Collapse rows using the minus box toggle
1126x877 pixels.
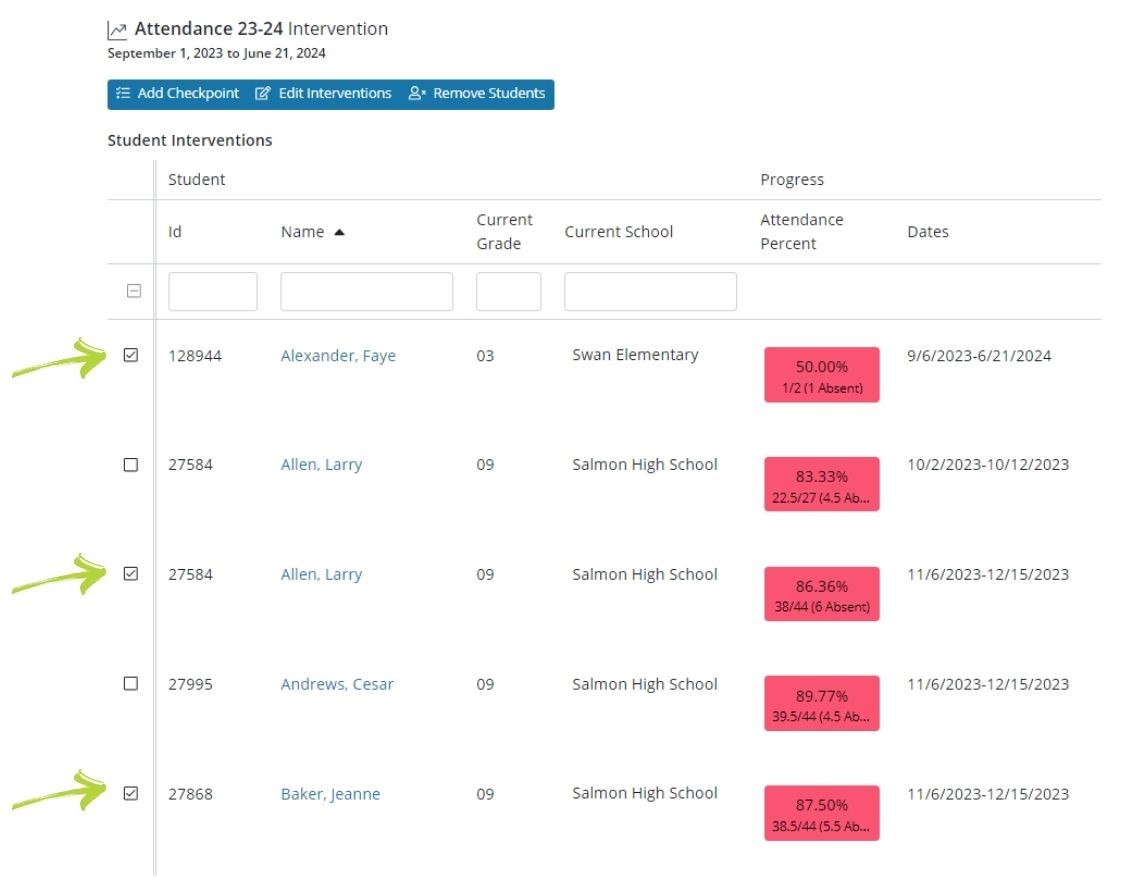pyautogui.click(x=133, y=291)
